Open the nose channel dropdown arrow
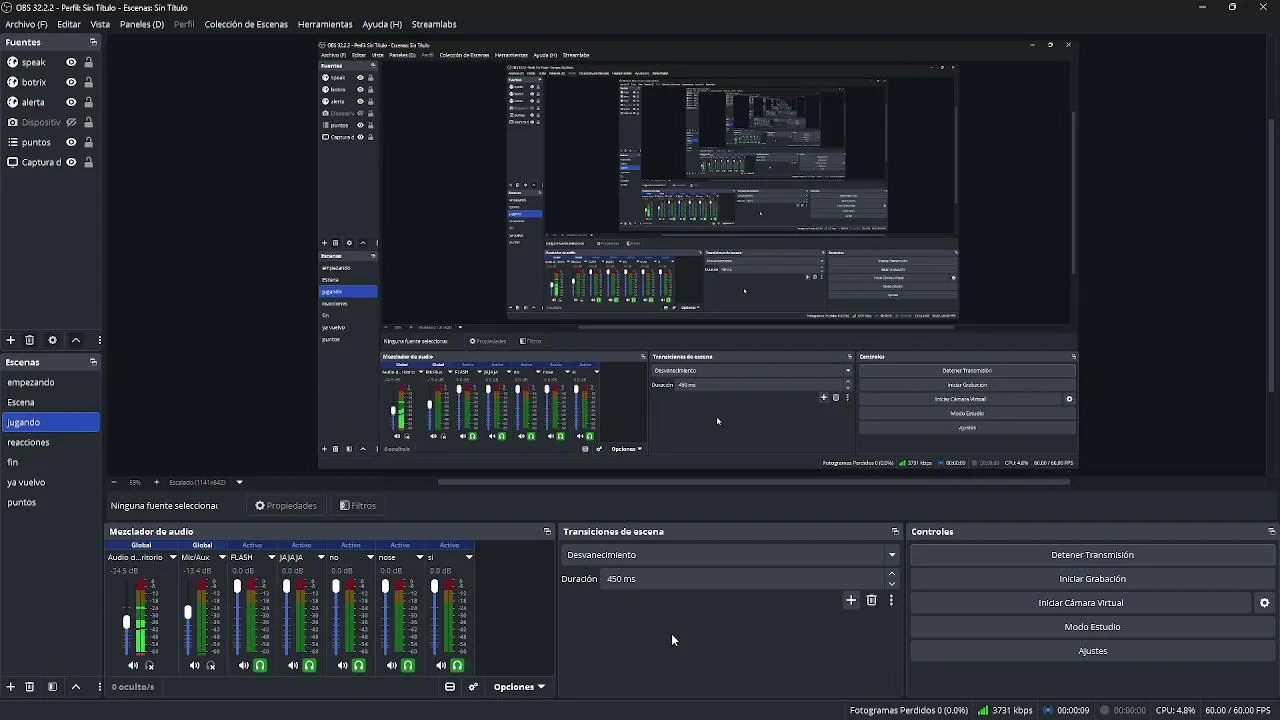 (419, 557)
